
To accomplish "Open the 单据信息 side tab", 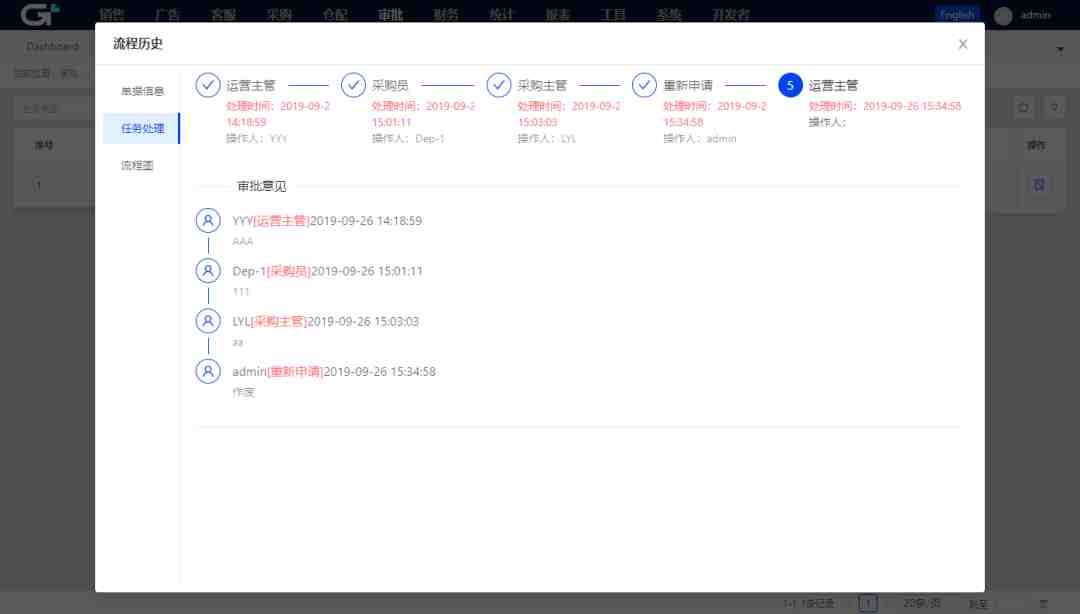I will coord(142,91).
